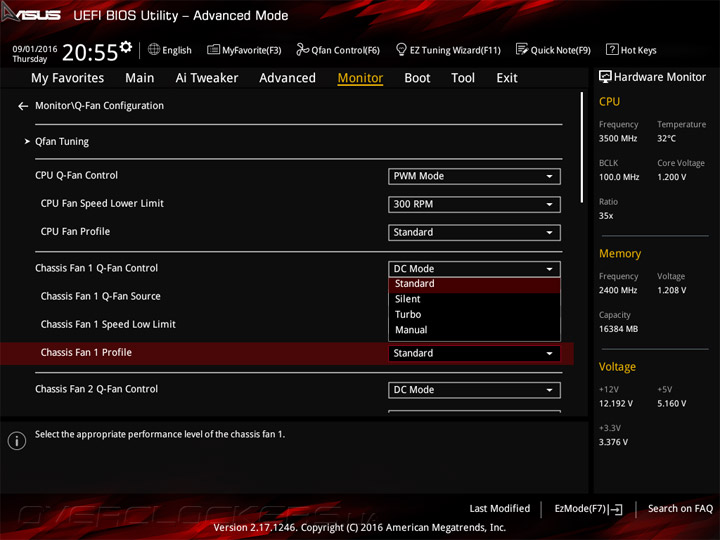Select the Chassis Fan 1 Profile label
This screenshot has height=540, width=720.
point(86,353)
